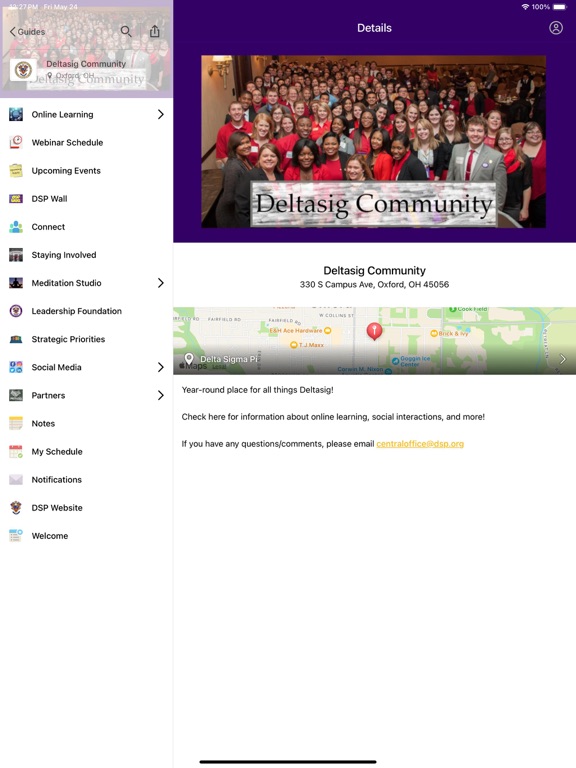Open Notifications label
The image size is (576, 768).
click(x=56, y=480)
